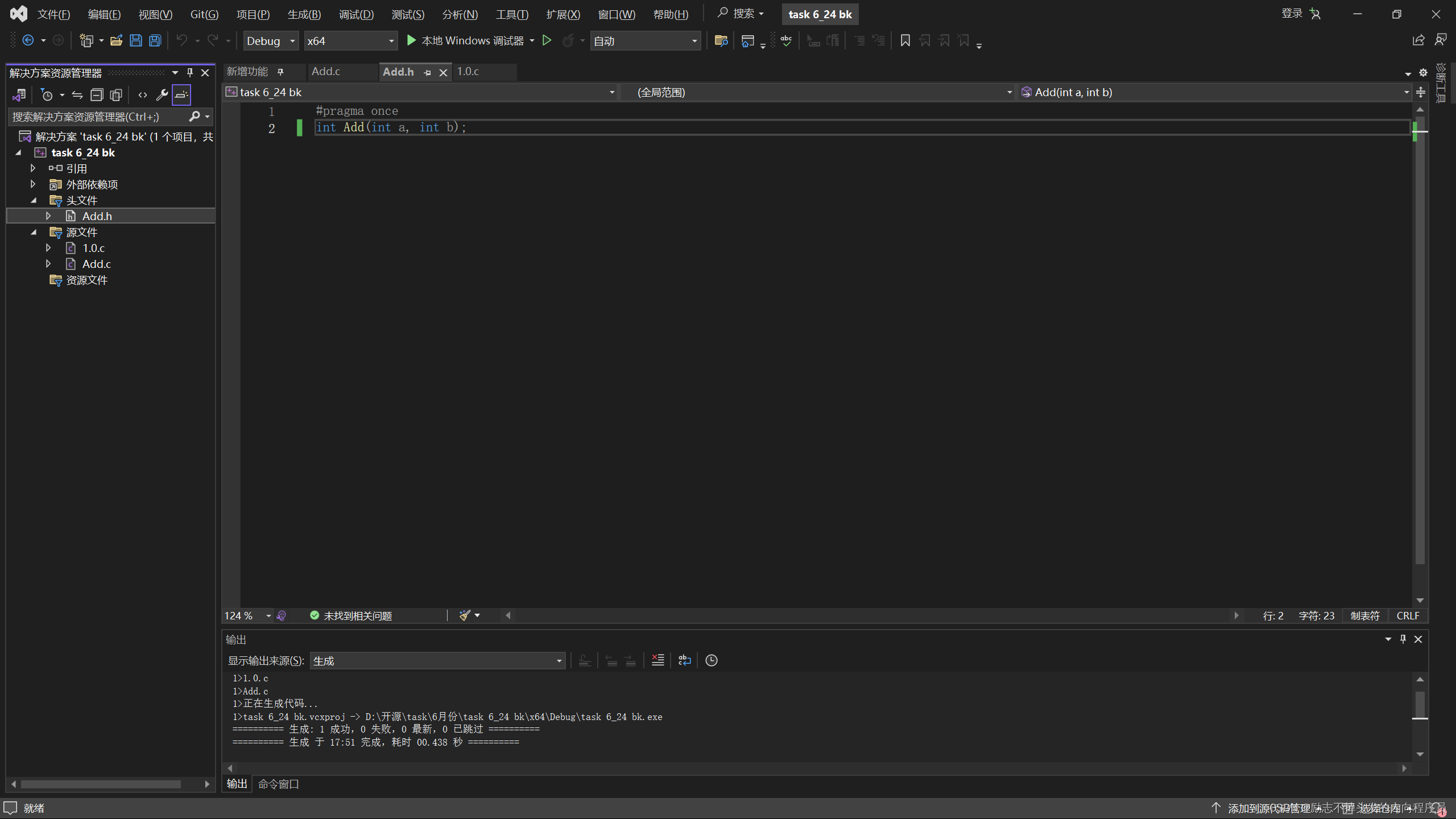
Task: Toggle pin on the 新增功能 tab
Action: click(280, 72)
